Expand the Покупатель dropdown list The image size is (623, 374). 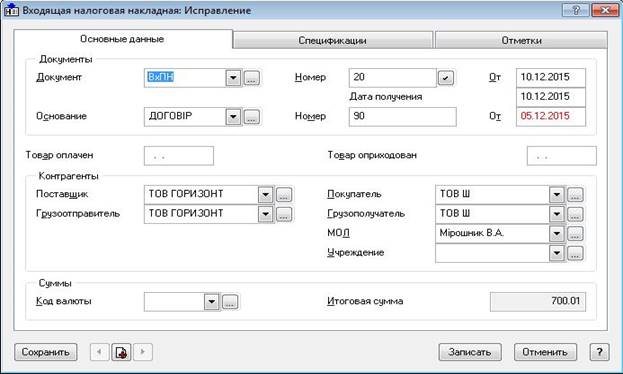[x=557, y=195]
